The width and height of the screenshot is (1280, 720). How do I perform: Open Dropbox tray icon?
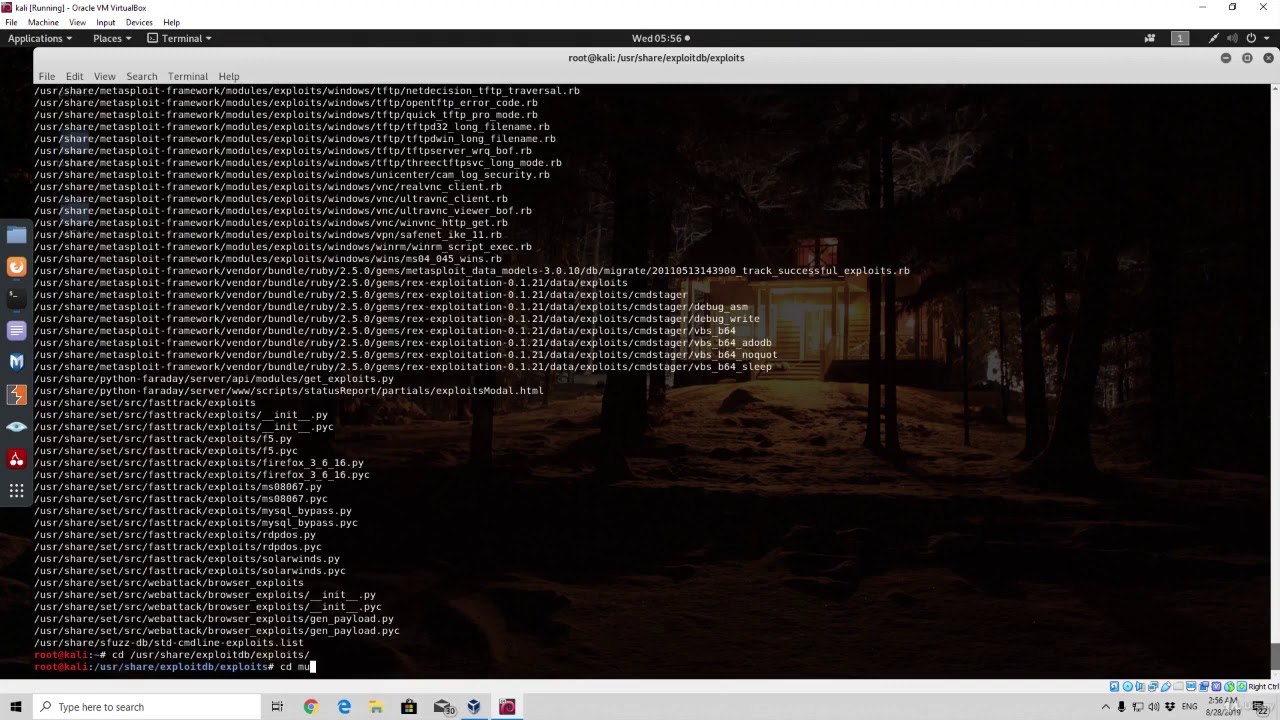(1170, 707)
